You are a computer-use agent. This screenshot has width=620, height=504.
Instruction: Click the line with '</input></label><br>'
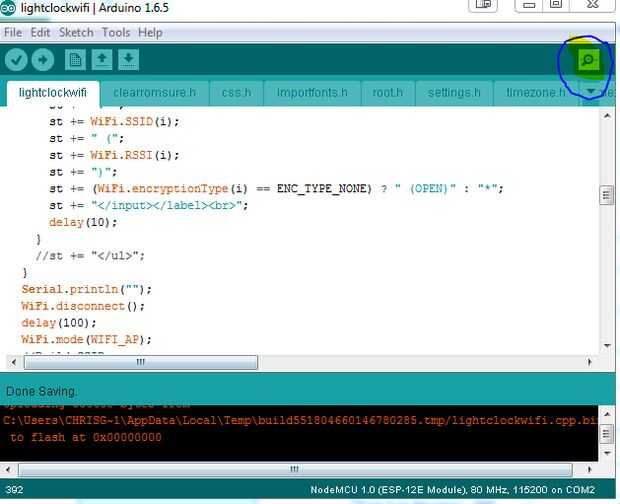(149, 206)
